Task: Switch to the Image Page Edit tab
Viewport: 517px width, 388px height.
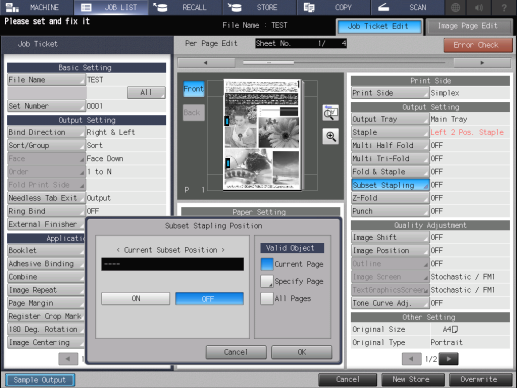Action: coord(468,26)
